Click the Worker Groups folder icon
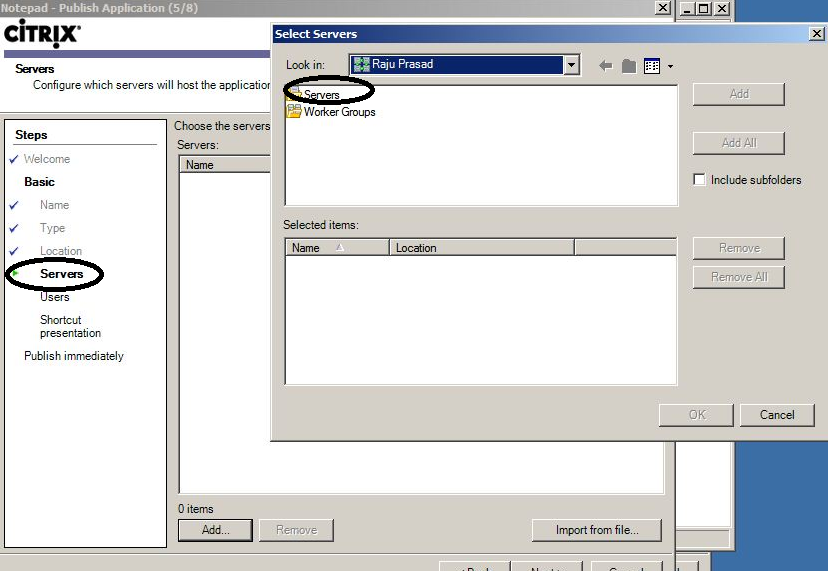This screenshot has width=828, height=571. point(294,111)
